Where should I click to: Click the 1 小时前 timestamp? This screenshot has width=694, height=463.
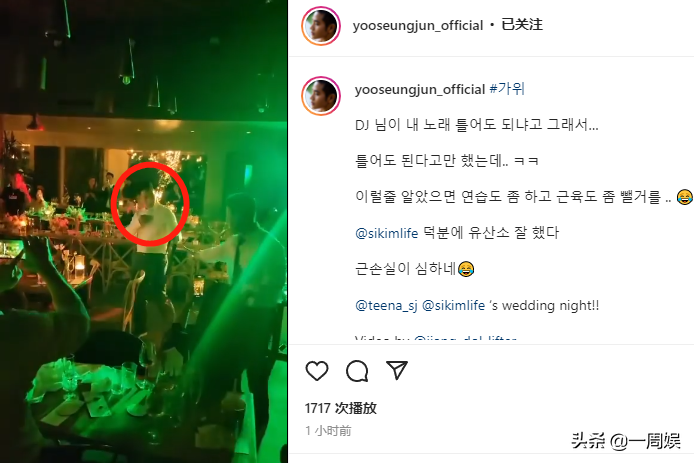pyautogui.click(x=328, y=431)
